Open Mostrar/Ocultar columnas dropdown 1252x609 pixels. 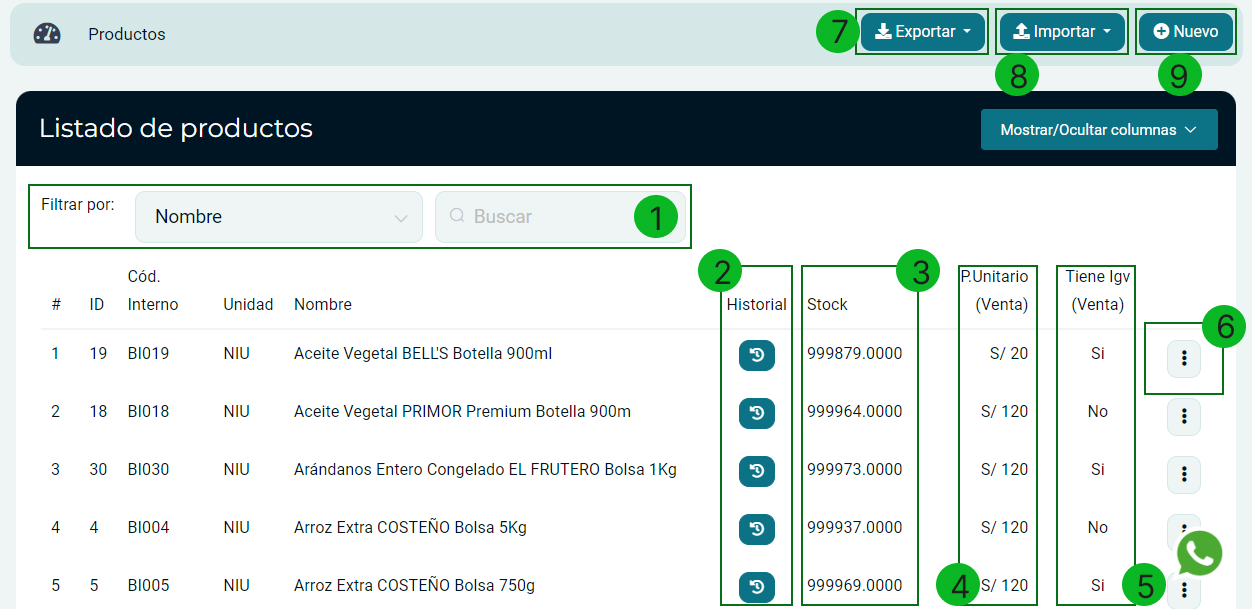[1098, 130]
